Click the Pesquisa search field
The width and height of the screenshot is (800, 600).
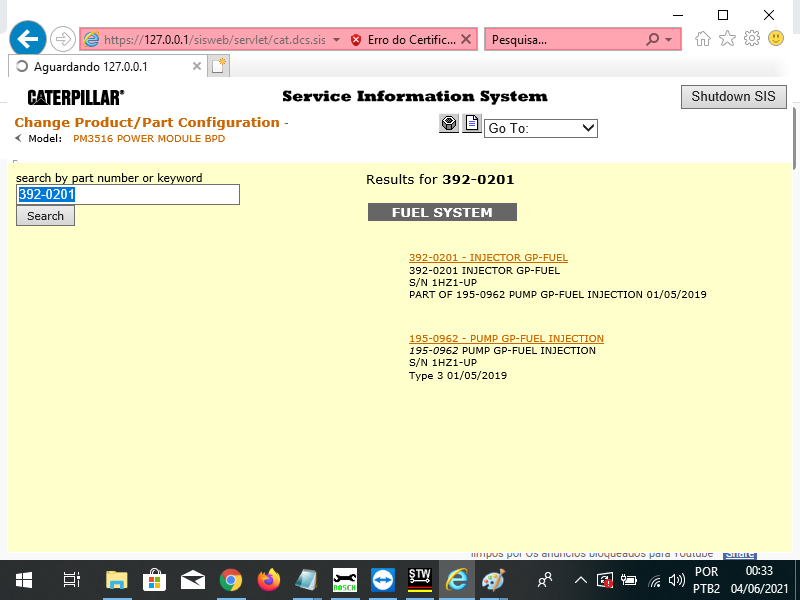pyautogui.click(x=564, y=40)
